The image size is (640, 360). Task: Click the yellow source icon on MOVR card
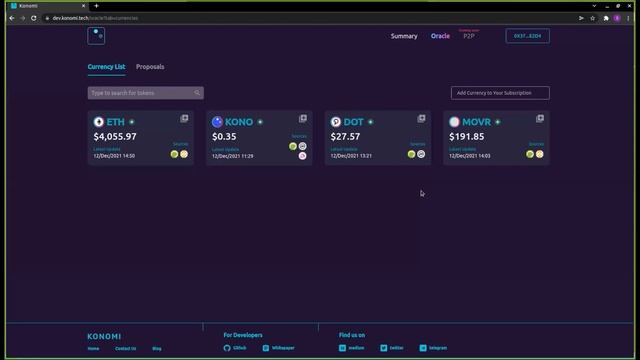(x=540, y=154)
